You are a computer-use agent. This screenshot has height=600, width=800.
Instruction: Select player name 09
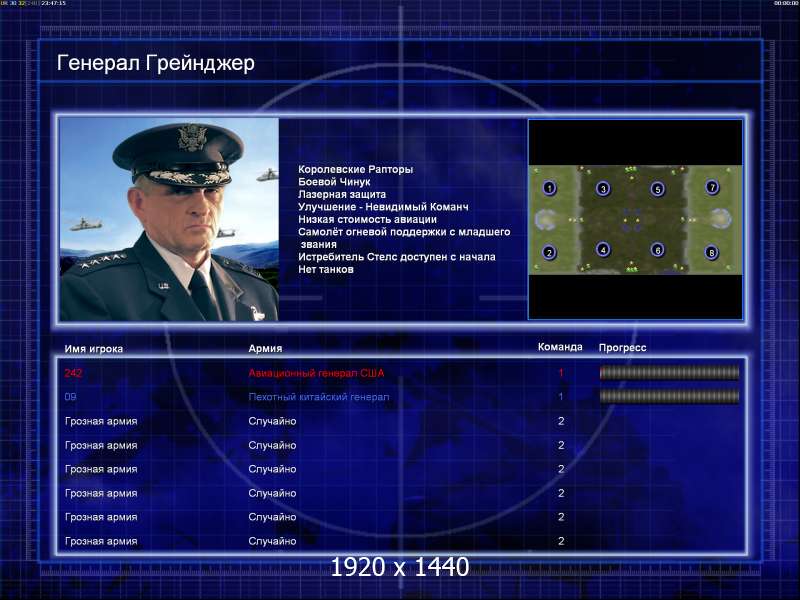[x=70, y=396]
